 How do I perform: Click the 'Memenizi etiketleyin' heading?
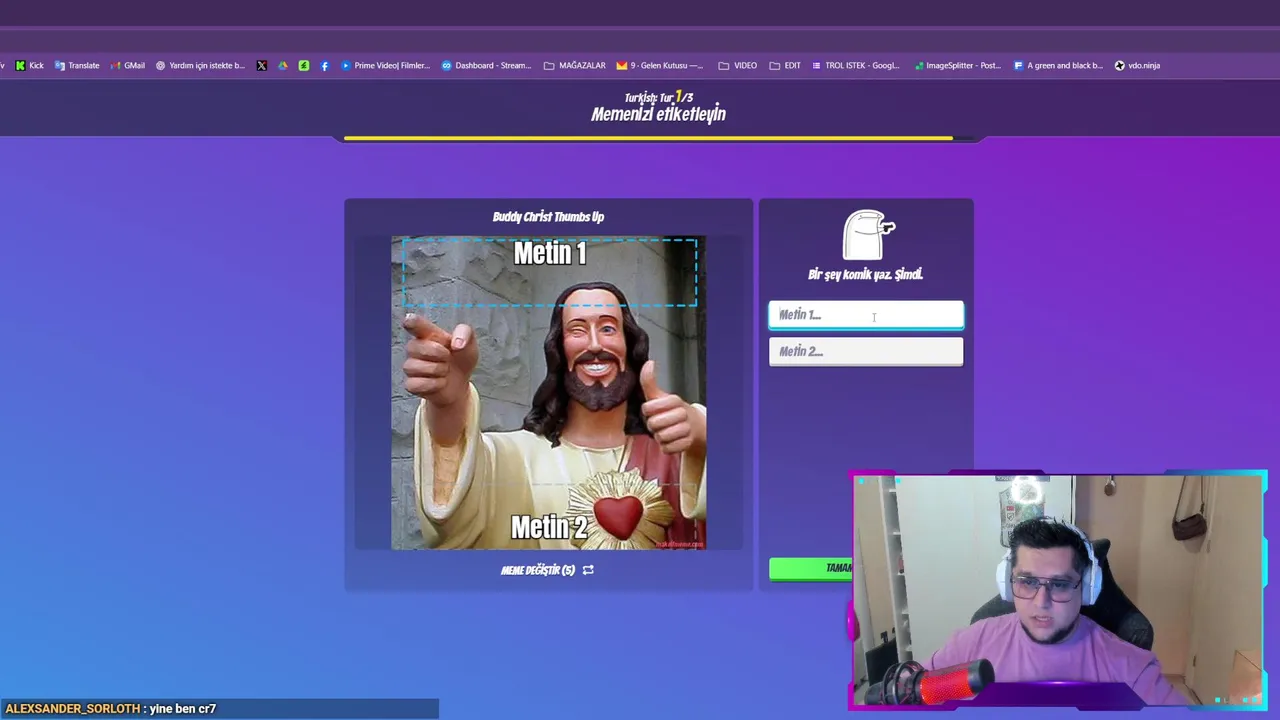tap(658, 114)
